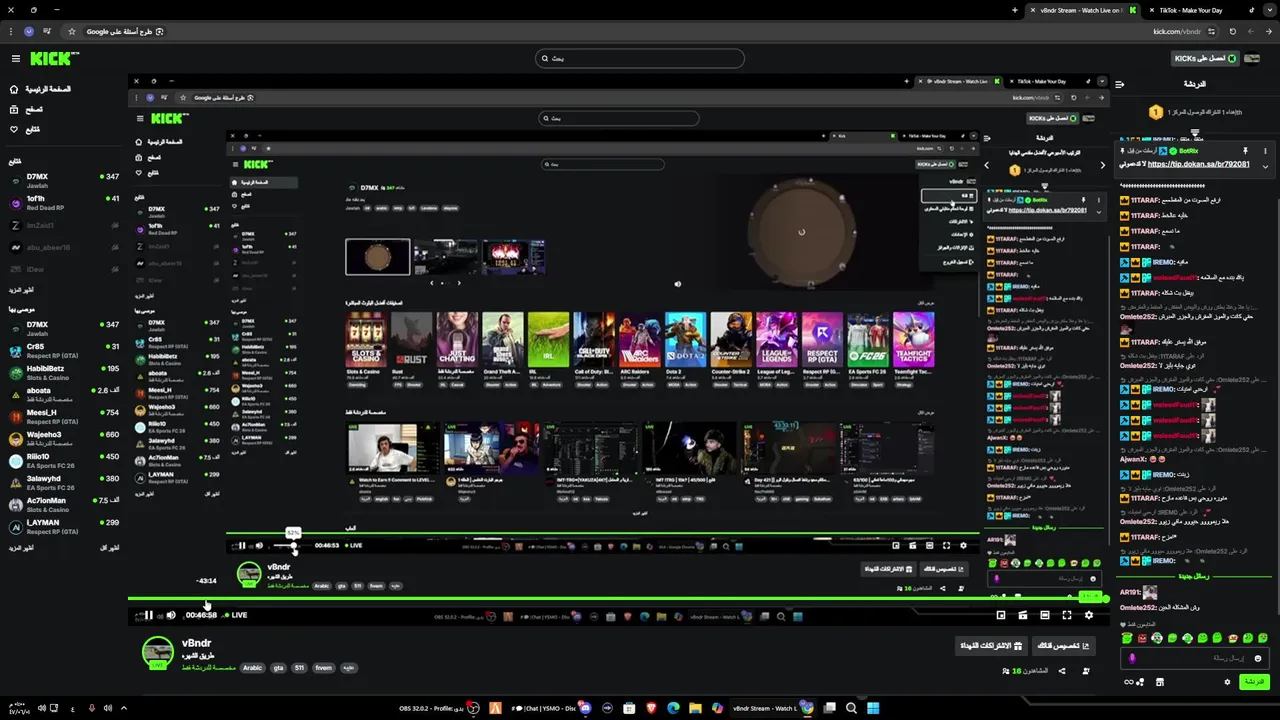Open Dota 2 category thumbnail
The height and width of the screenshot is (720, 1280).
[x=685, y=340]
